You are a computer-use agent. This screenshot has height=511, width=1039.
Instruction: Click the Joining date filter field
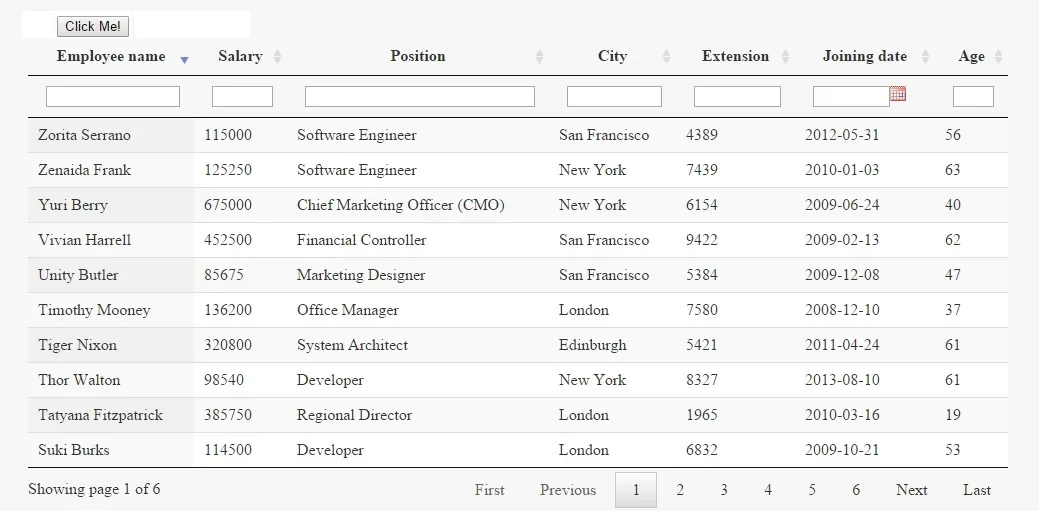tap(850, 97)
